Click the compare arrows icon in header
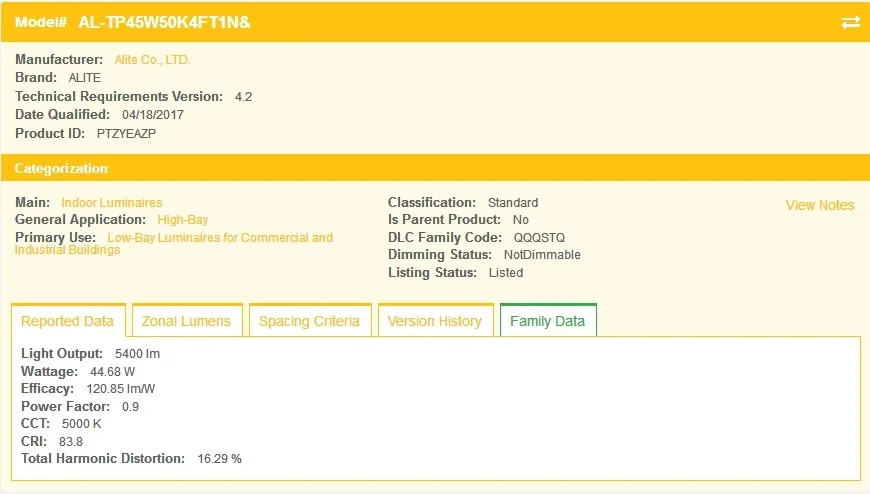The height and width of the screenshot is (494, 870). [x=850, y=22]
